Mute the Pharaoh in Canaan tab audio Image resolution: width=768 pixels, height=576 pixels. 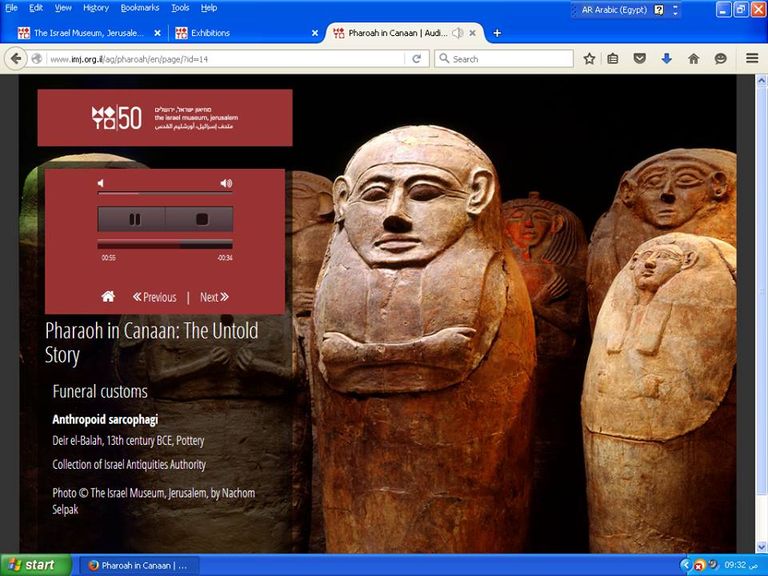457,33
